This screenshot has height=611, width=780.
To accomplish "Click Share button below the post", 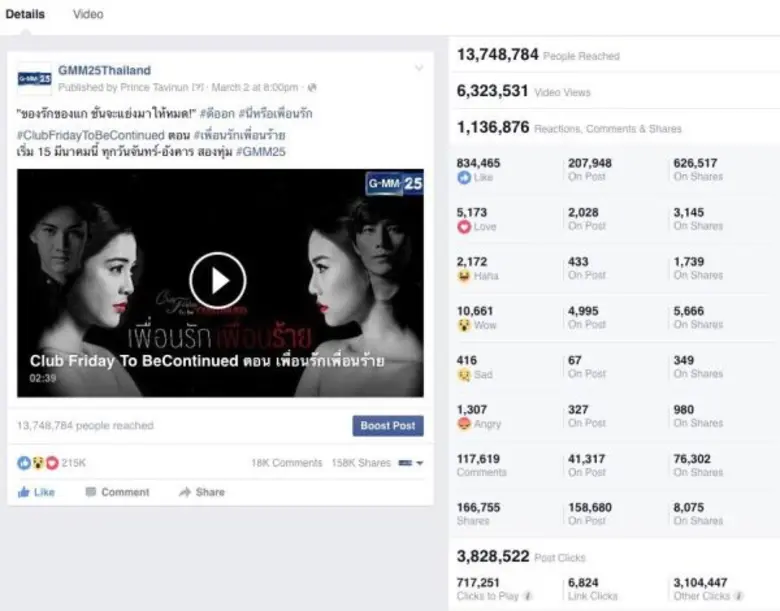I will (201, 492).
